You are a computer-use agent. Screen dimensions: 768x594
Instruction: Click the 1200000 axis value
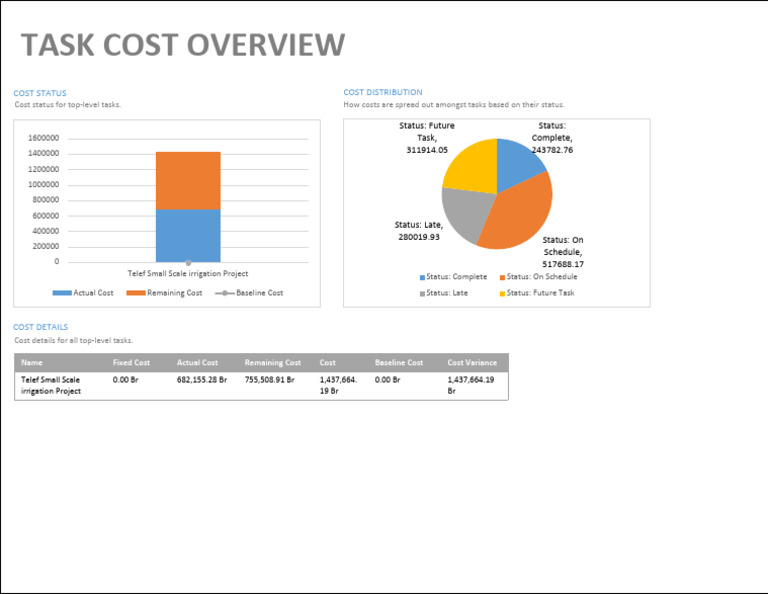tap(44, 169)
